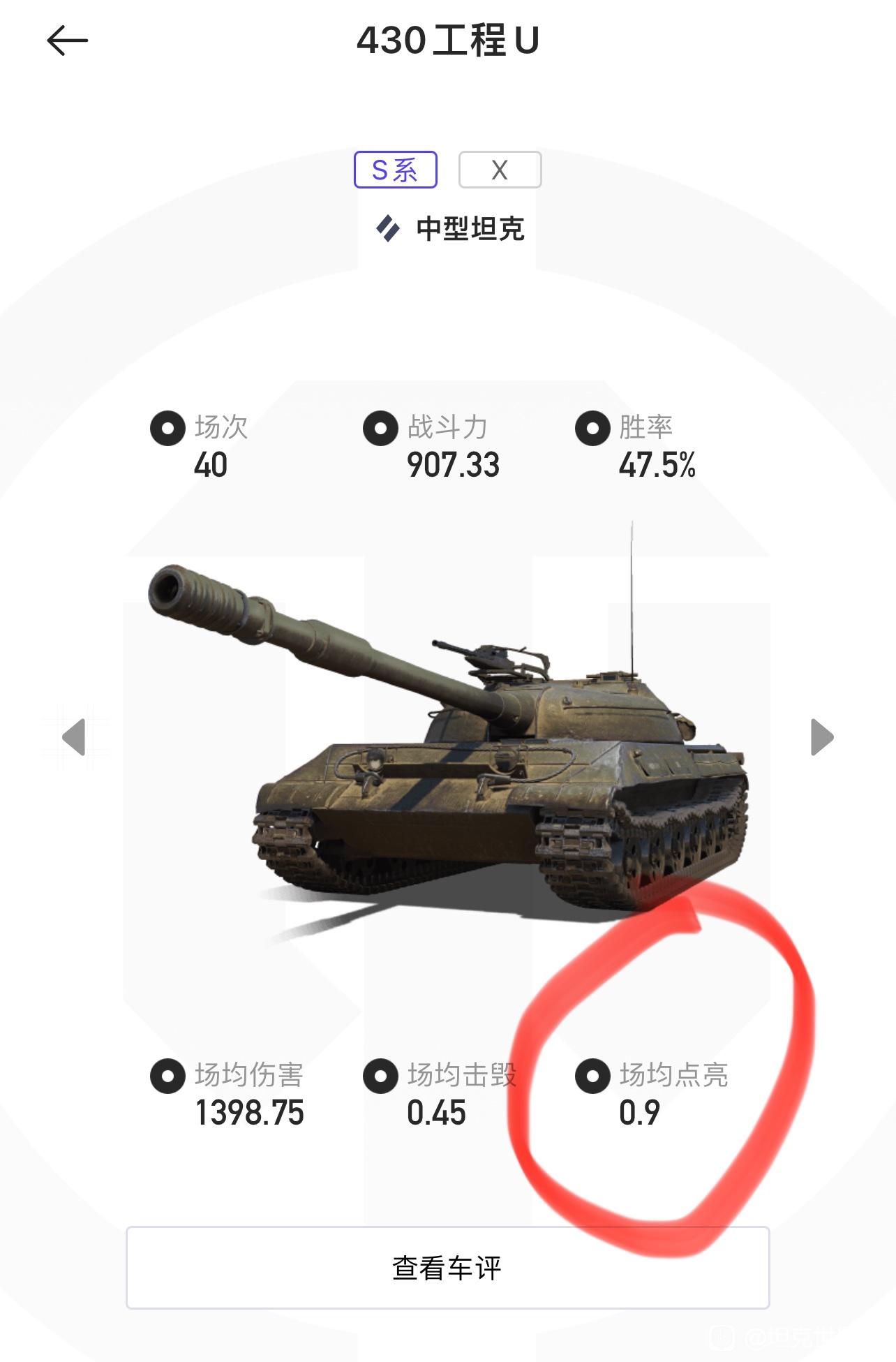This screenshot has width=896, height=1362.
Task: Select the S系 nation tag
Action: pyautogui.click(x=396, y=170)
